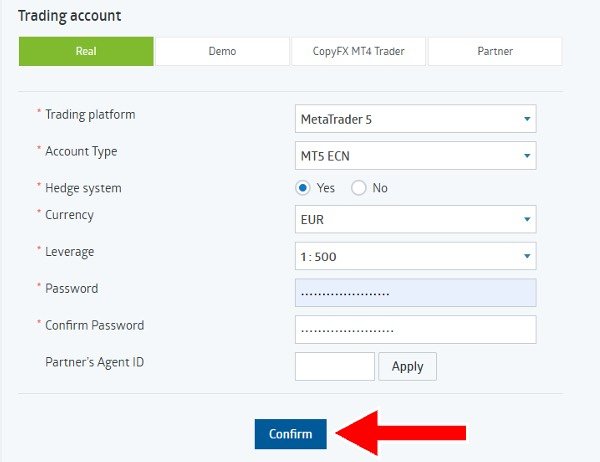
Task: Go to the Partner tab
Action: (x=495, y=51)
